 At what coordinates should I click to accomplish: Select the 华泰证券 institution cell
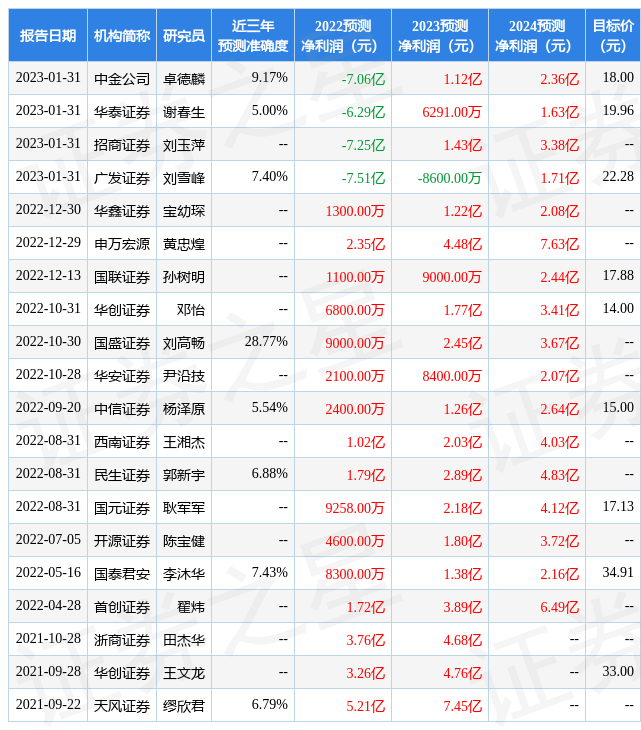click(x=122, y=112)
